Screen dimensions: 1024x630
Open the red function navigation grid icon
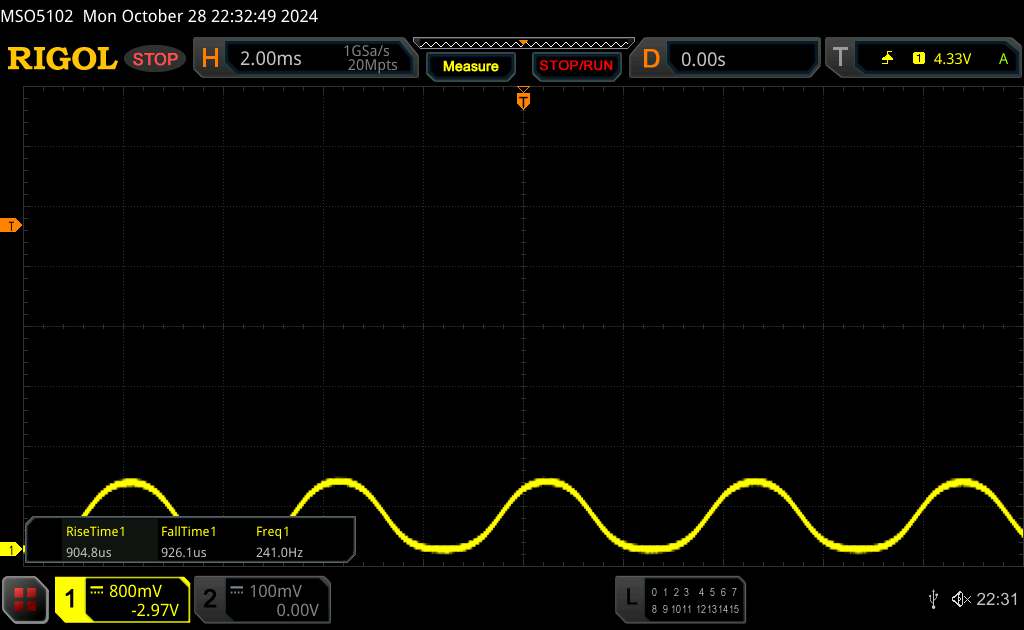[26, 599]
